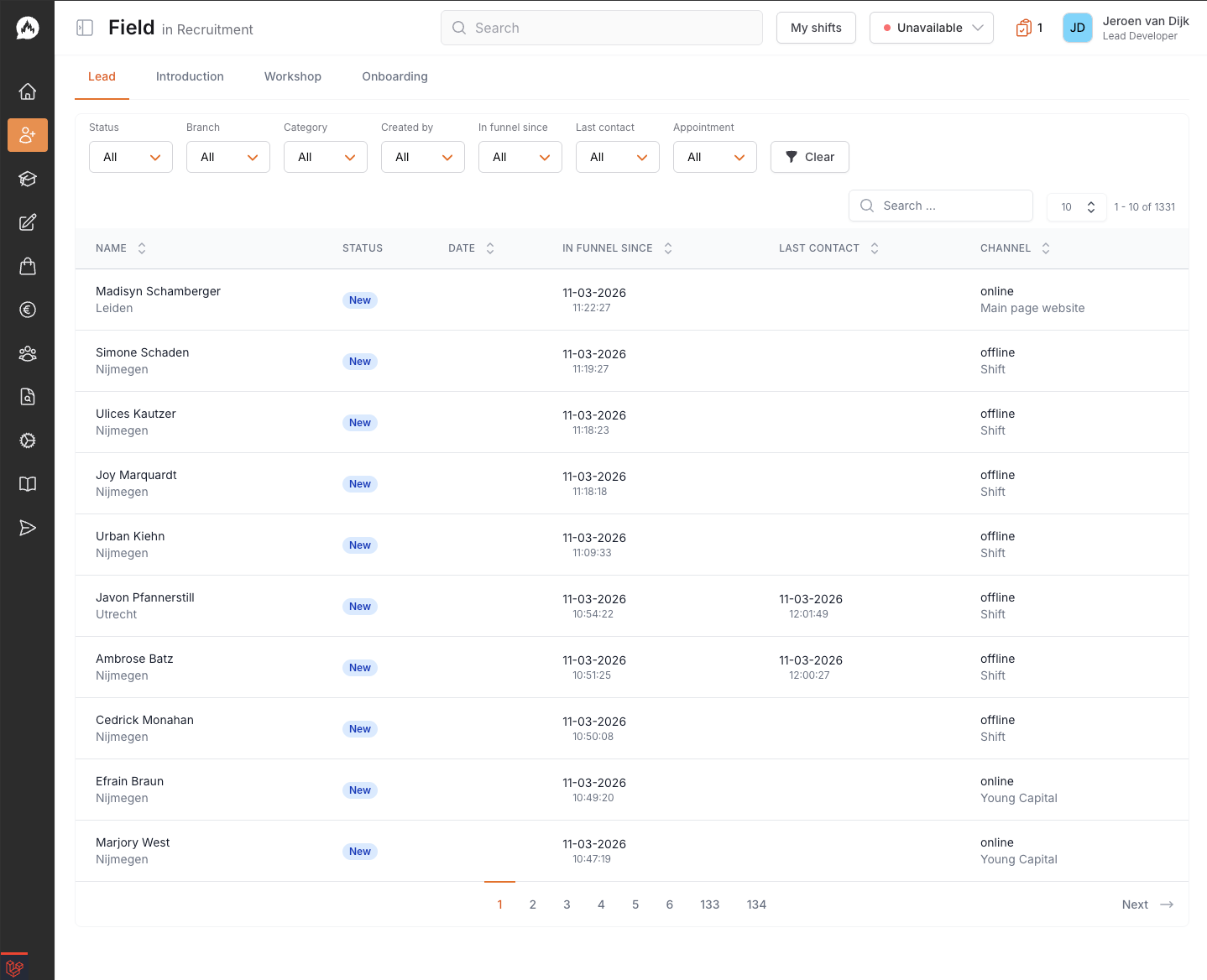1207x980 pixels.
Task: Click the clipboard notifications icon
Action: tap(1023, 28)
